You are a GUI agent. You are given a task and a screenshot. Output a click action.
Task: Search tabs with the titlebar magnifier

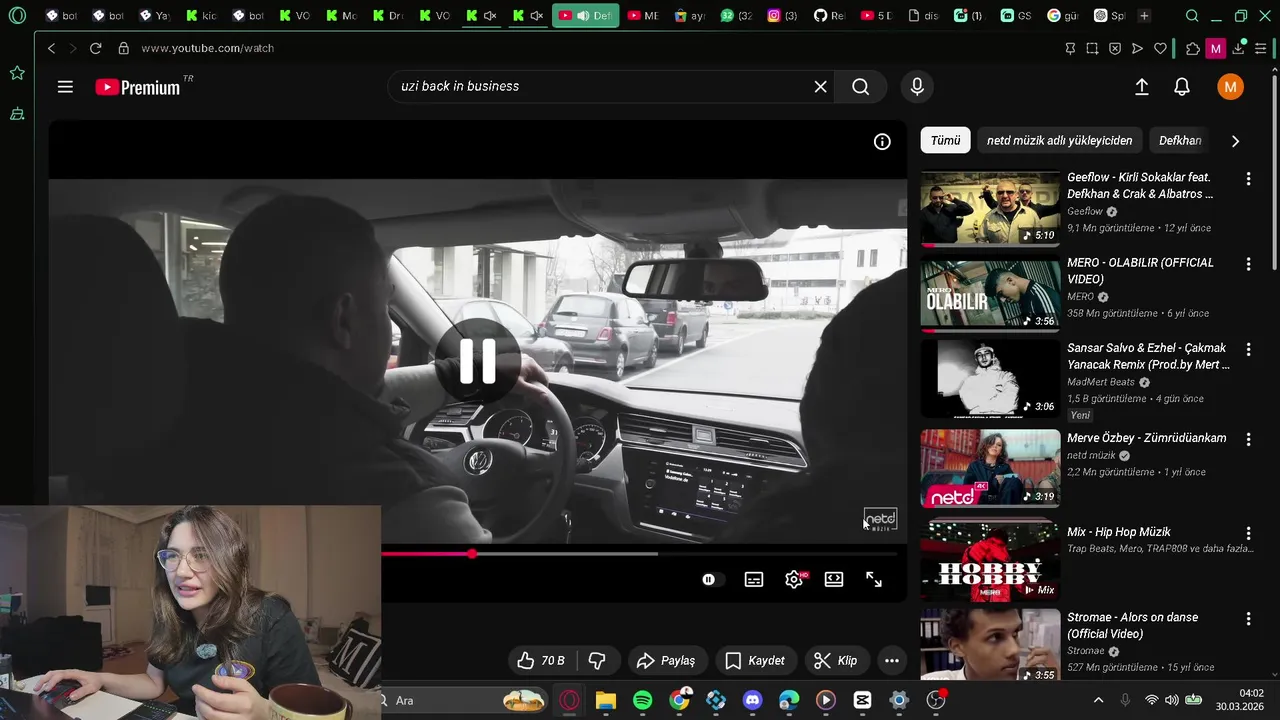tap(1191, 16)
